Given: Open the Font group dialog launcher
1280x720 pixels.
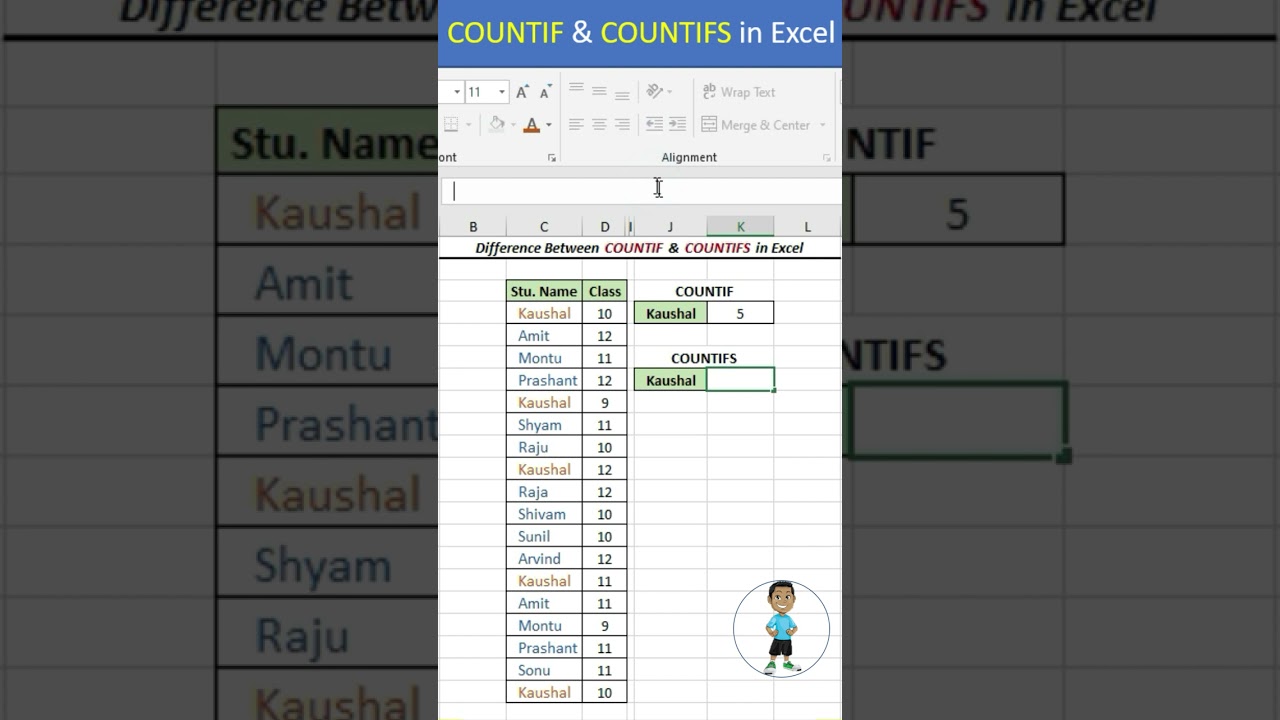Looking at the screenshot, I should (552, 158).
